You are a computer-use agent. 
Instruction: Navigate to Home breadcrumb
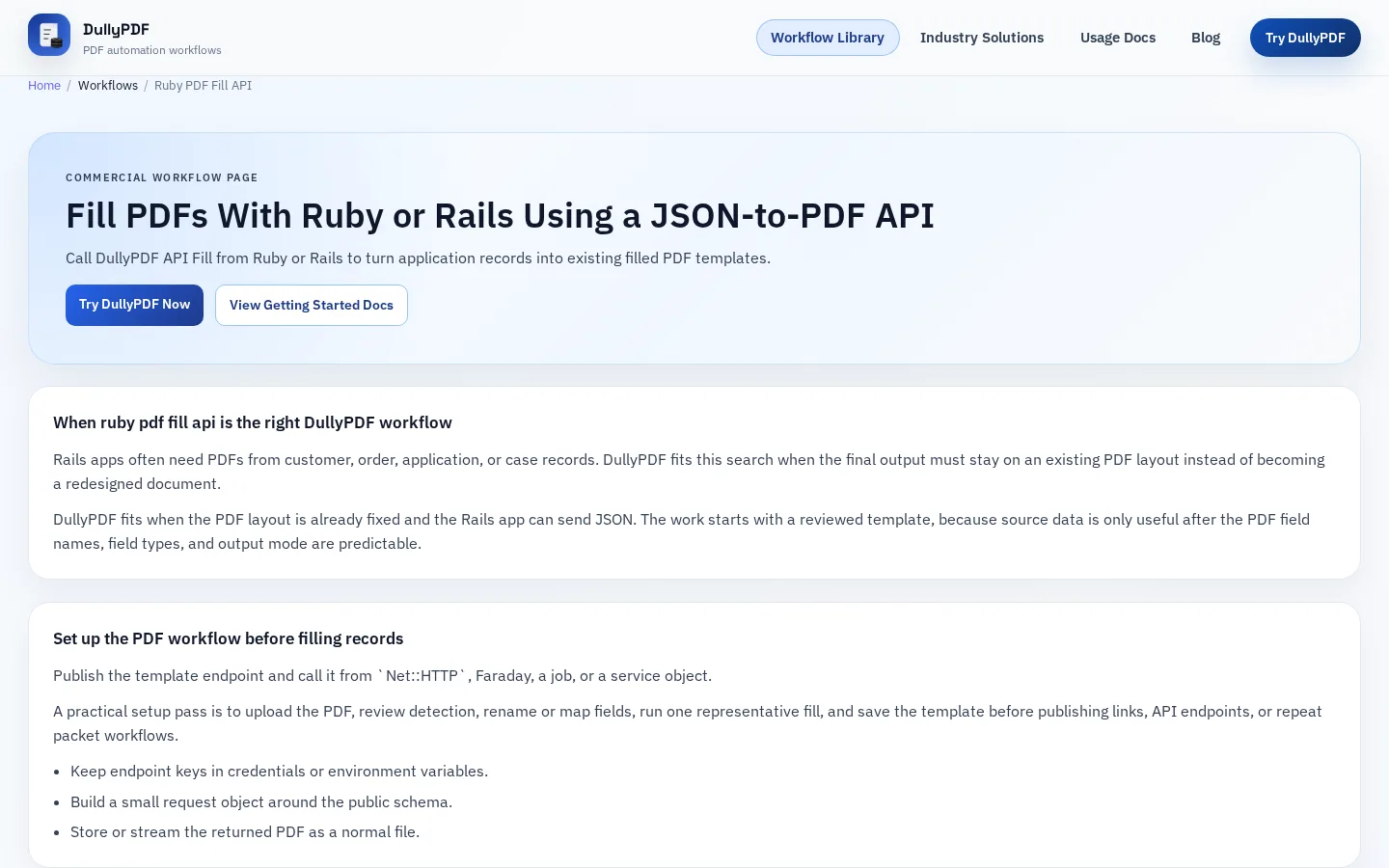tap(44, 86)
